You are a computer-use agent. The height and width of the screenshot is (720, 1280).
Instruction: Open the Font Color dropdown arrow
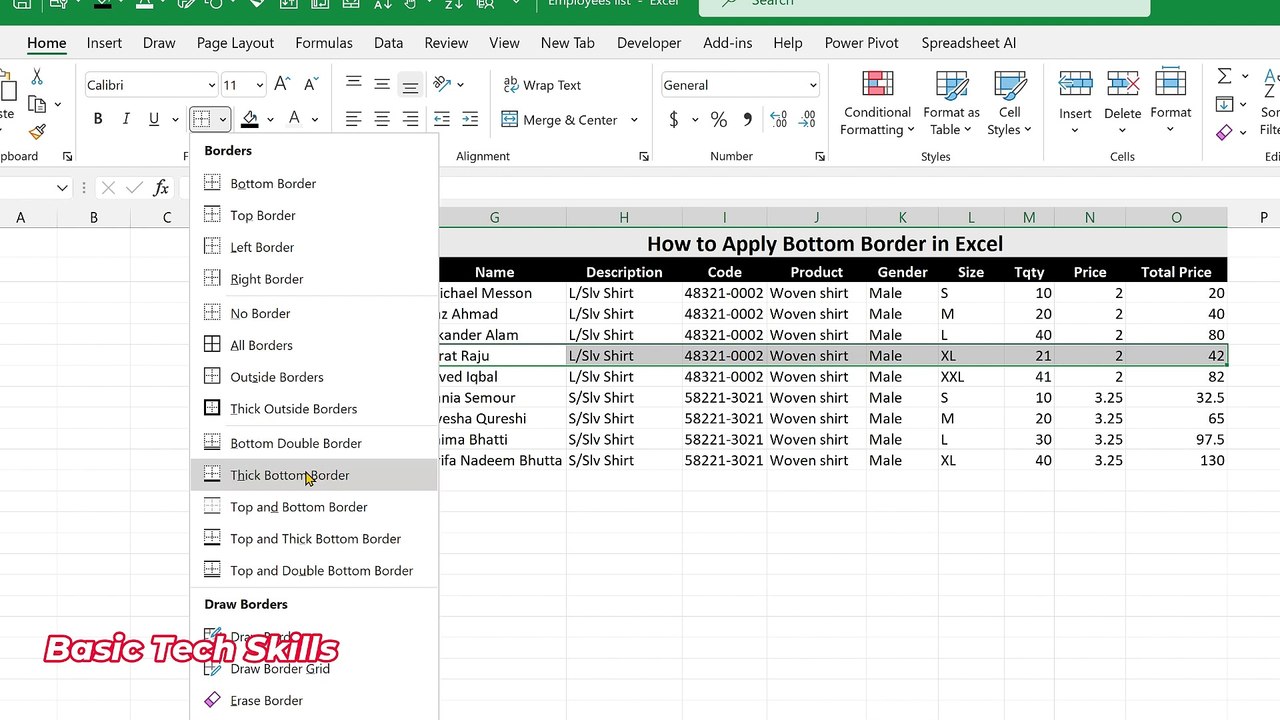[314, 120]
